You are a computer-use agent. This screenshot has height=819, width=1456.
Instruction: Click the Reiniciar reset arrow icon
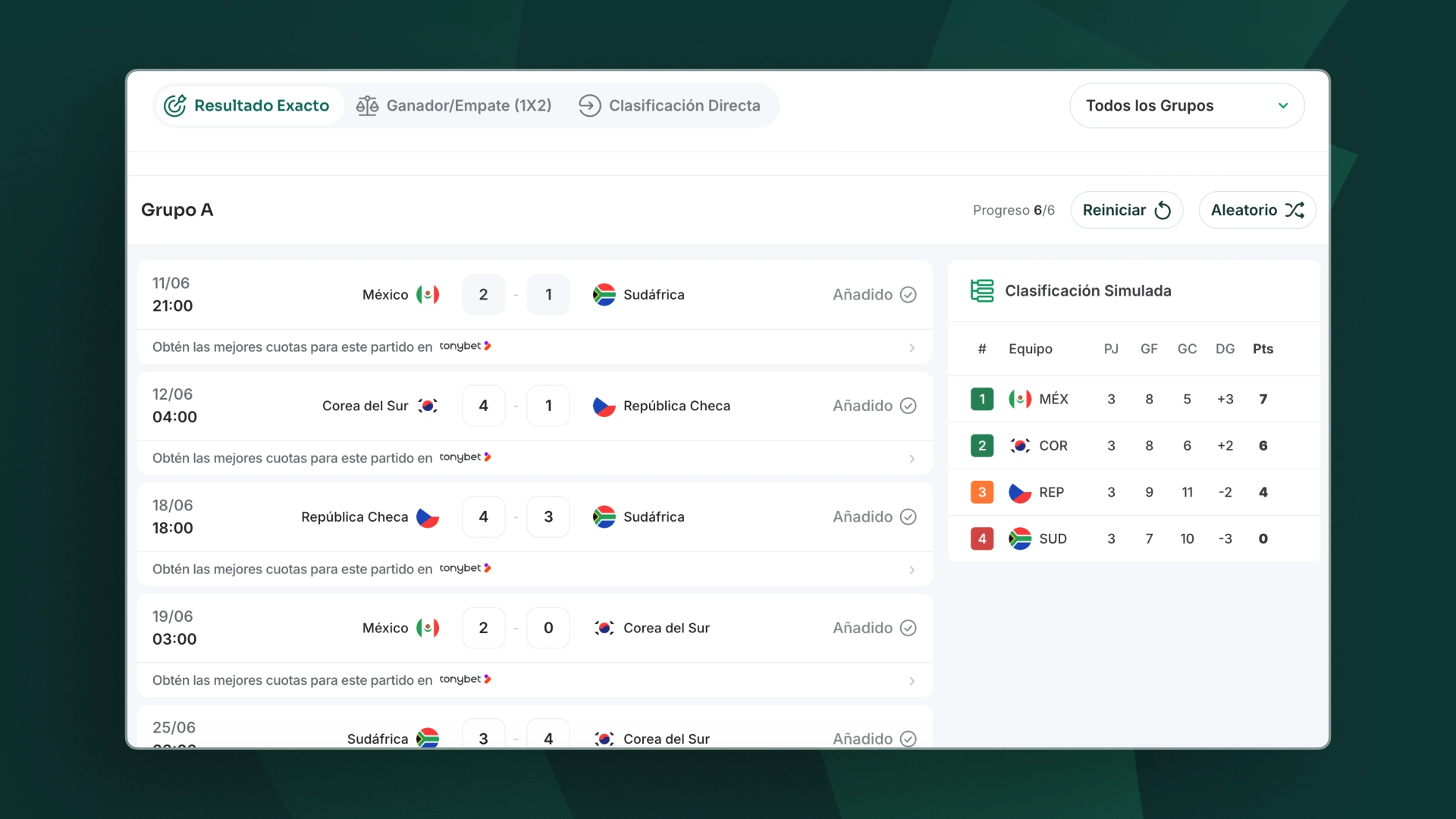point(1163,210)
